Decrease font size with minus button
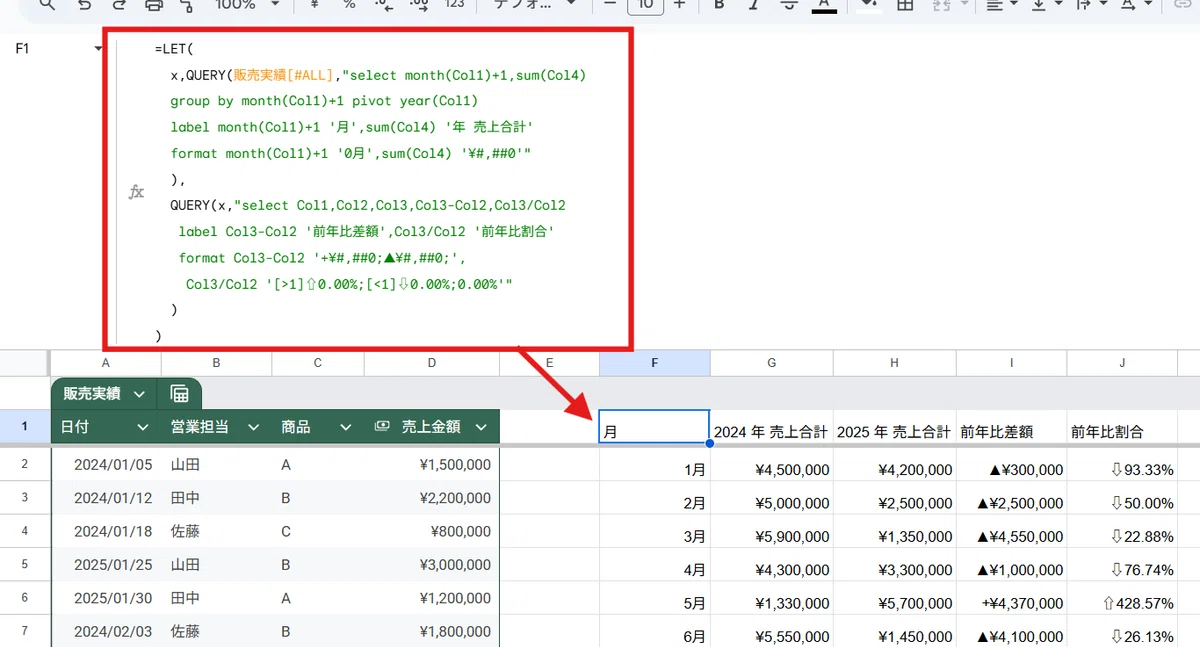The image size is (1200, 647). coord(610,5)
